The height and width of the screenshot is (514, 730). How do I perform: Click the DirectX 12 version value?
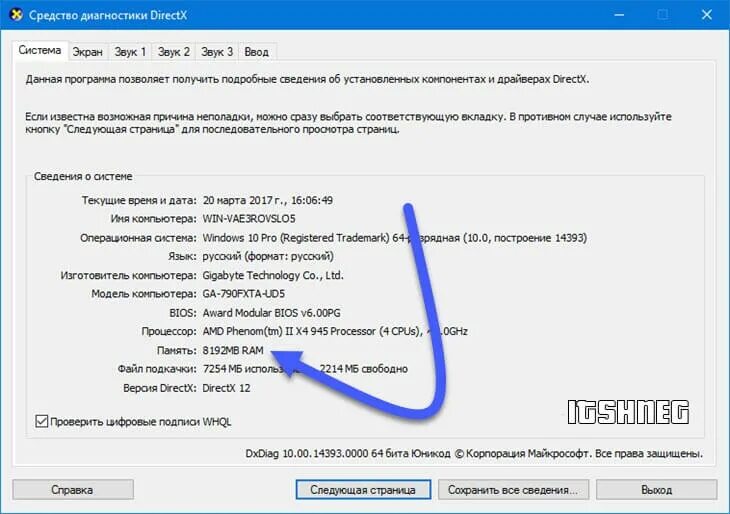point(226,388)
